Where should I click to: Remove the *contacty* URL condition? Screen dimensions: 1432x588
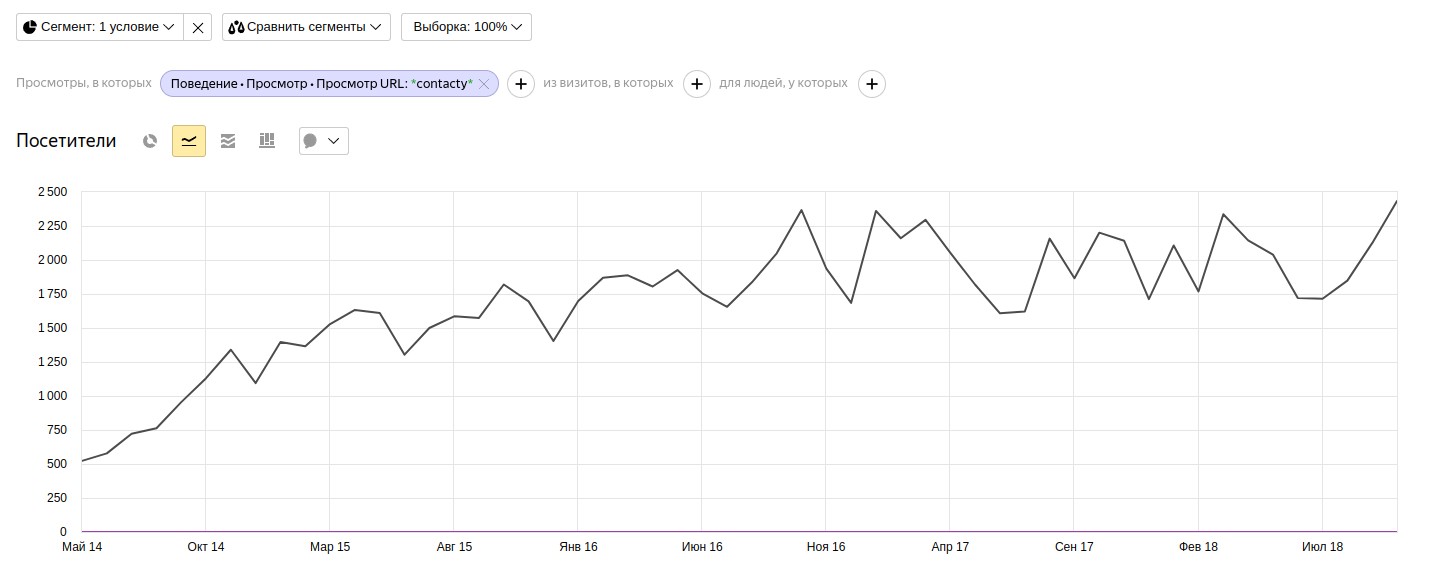pos(484,84)
